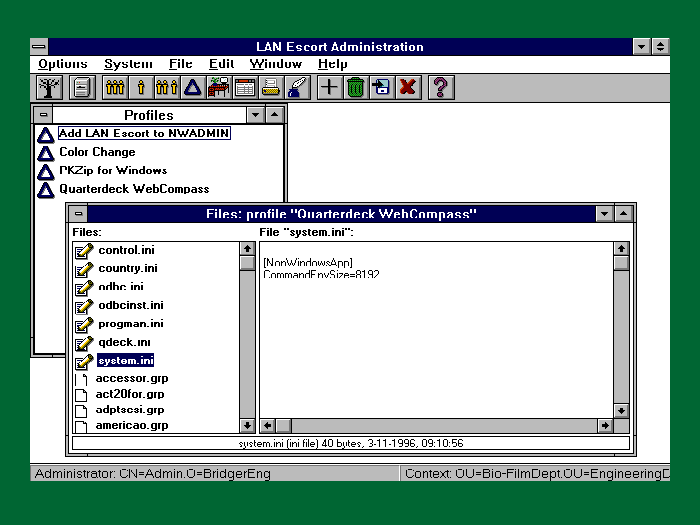The image size is (700, 525).
Task: Select progman.ini in the Files list
Action: point(131,324)
